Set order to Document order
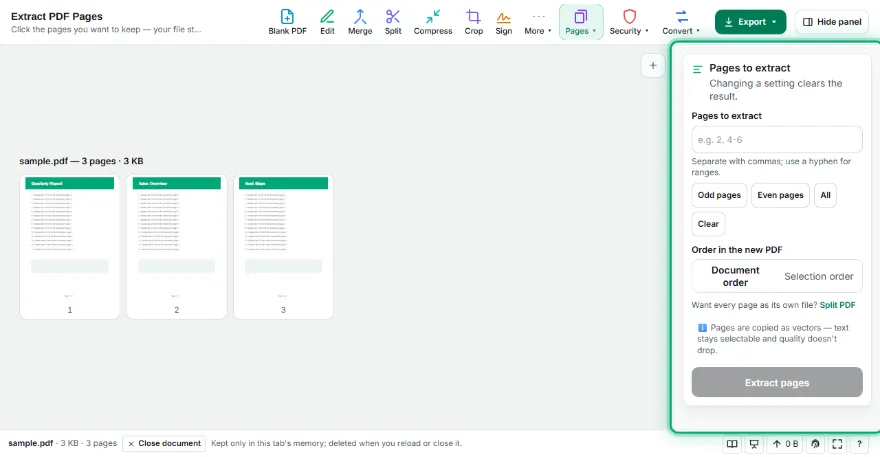 click(x=735, y=276)
